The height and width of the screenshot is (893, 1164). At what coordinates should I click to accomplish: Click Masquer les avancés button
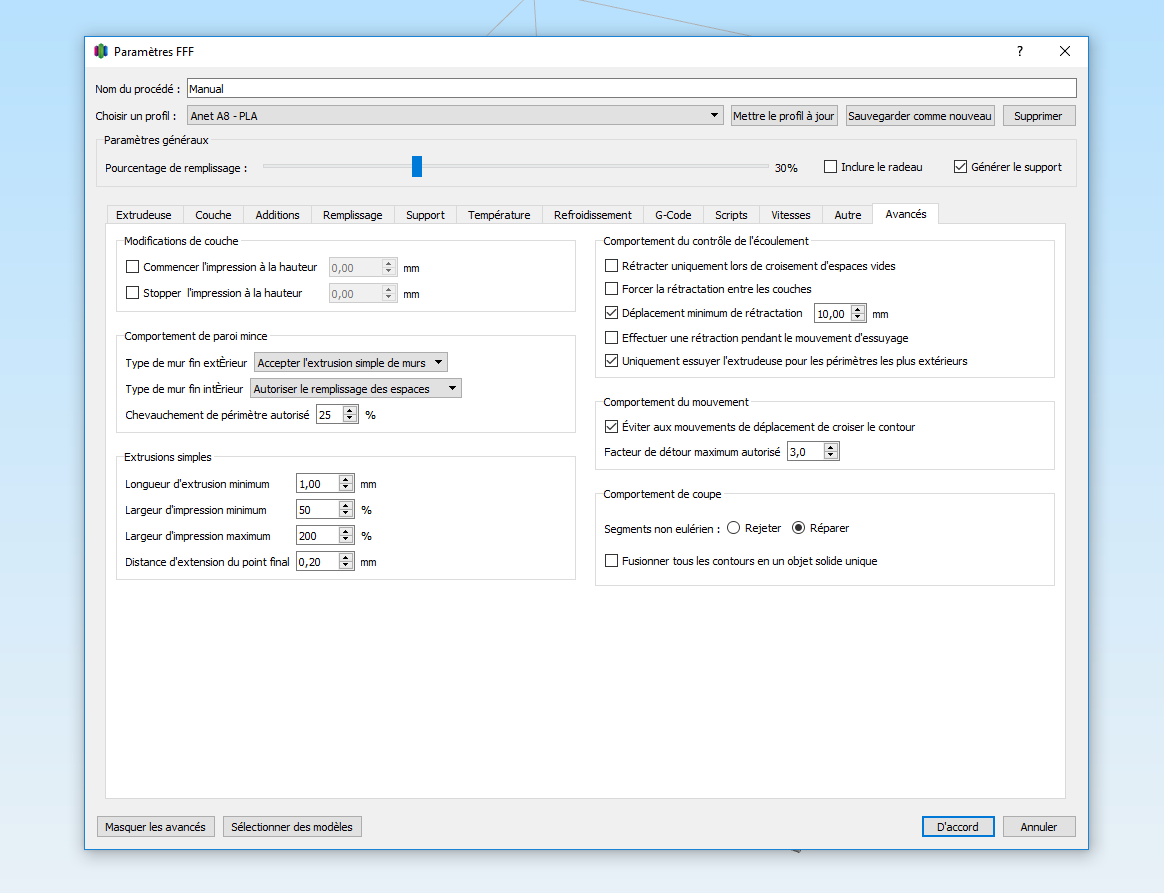[156, 826]
